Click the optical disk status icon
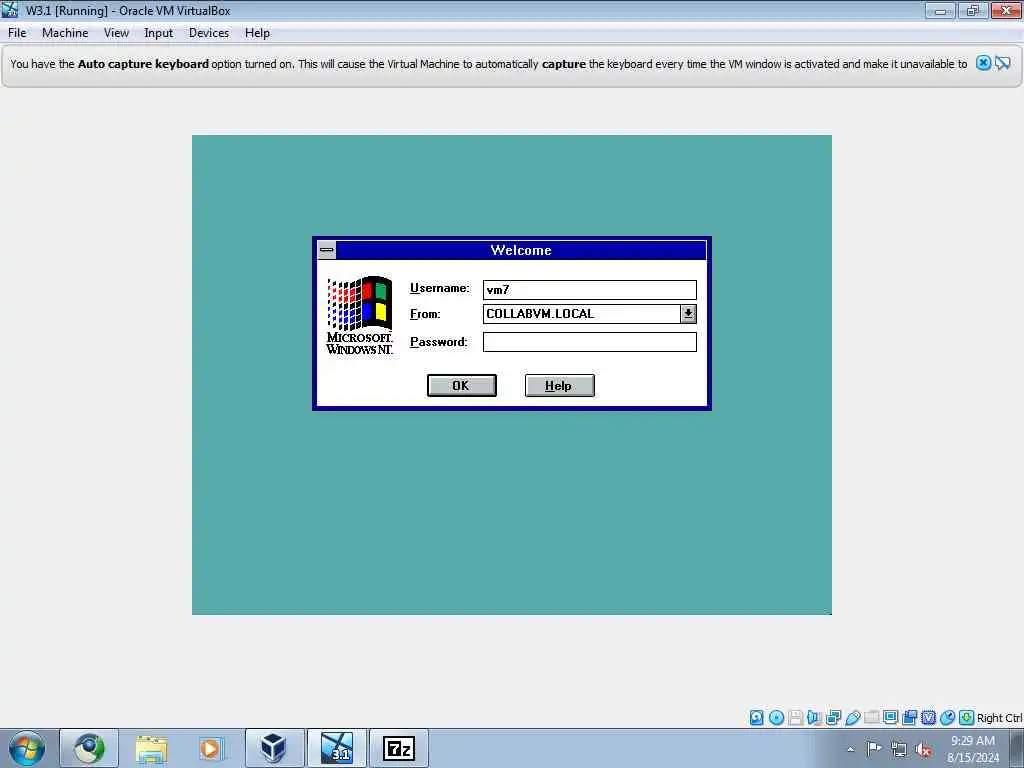This screenshot has height=768, width=1024. pyautogui.click(x=776, y=718)
